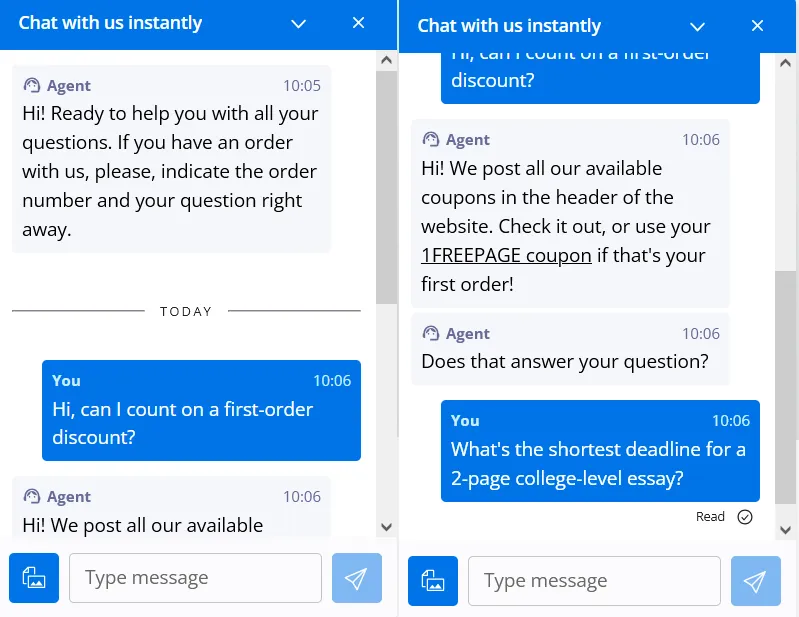Send message with left paper plane icon
Viewport: 799px width, 617px height.
point(357,578)
